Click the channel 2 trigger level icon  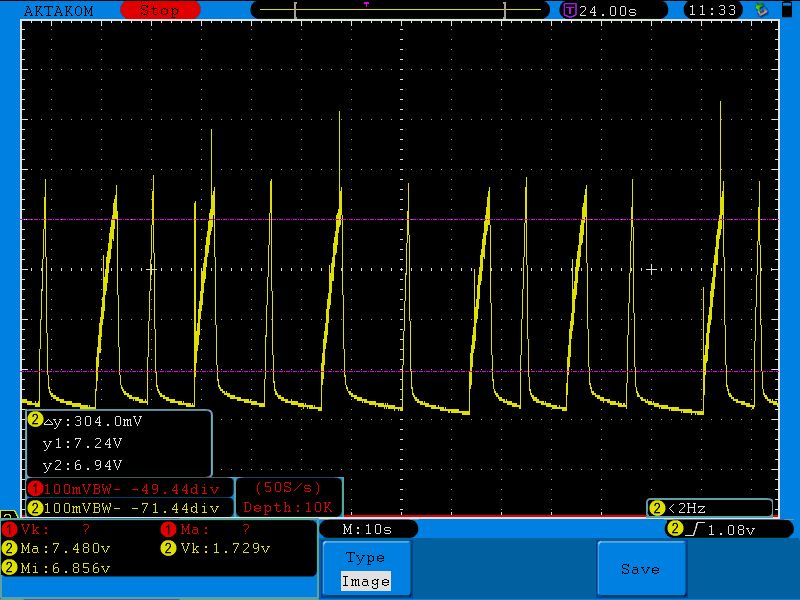coord(675,529)
